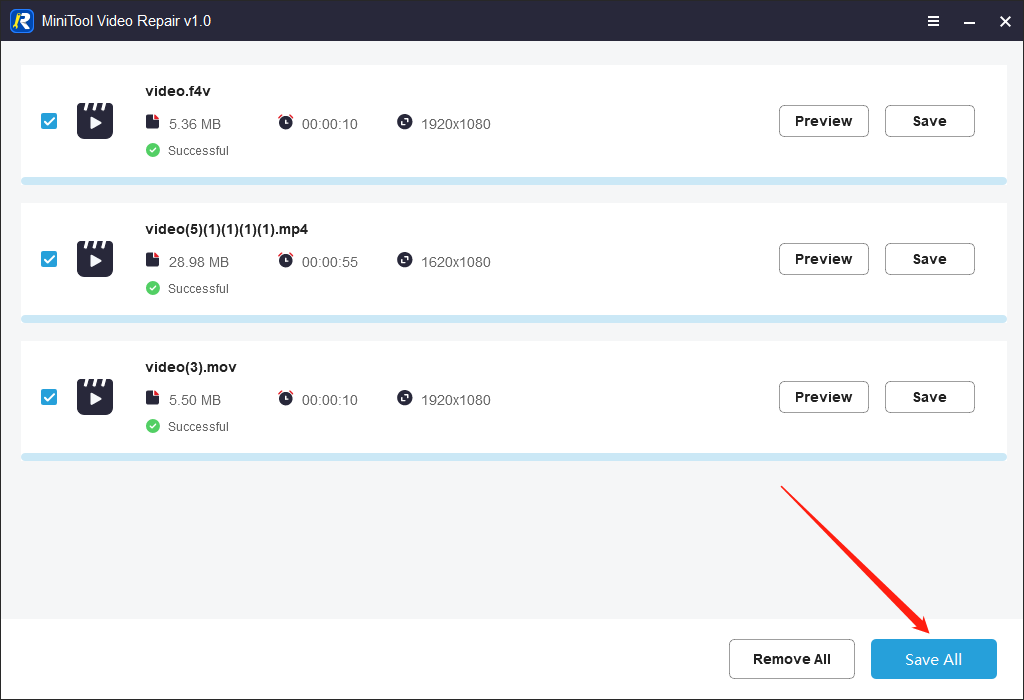The height and width of the screenshot is (700, 1024).
Task: Click the video(3).mov clapperboard icon
Action: tap(95, 397)
